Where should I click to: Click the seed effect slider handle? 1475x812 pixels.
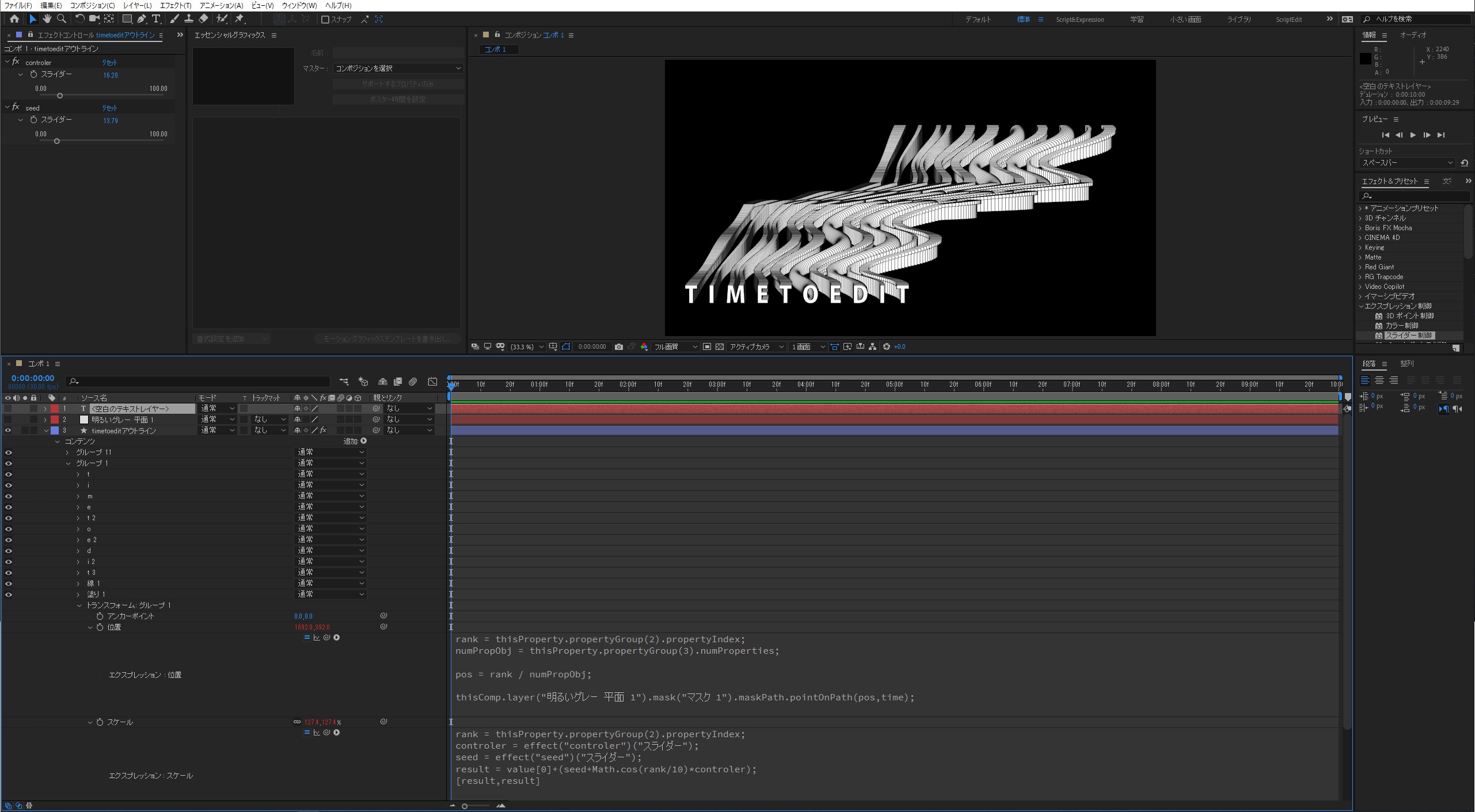click(56, 141)
